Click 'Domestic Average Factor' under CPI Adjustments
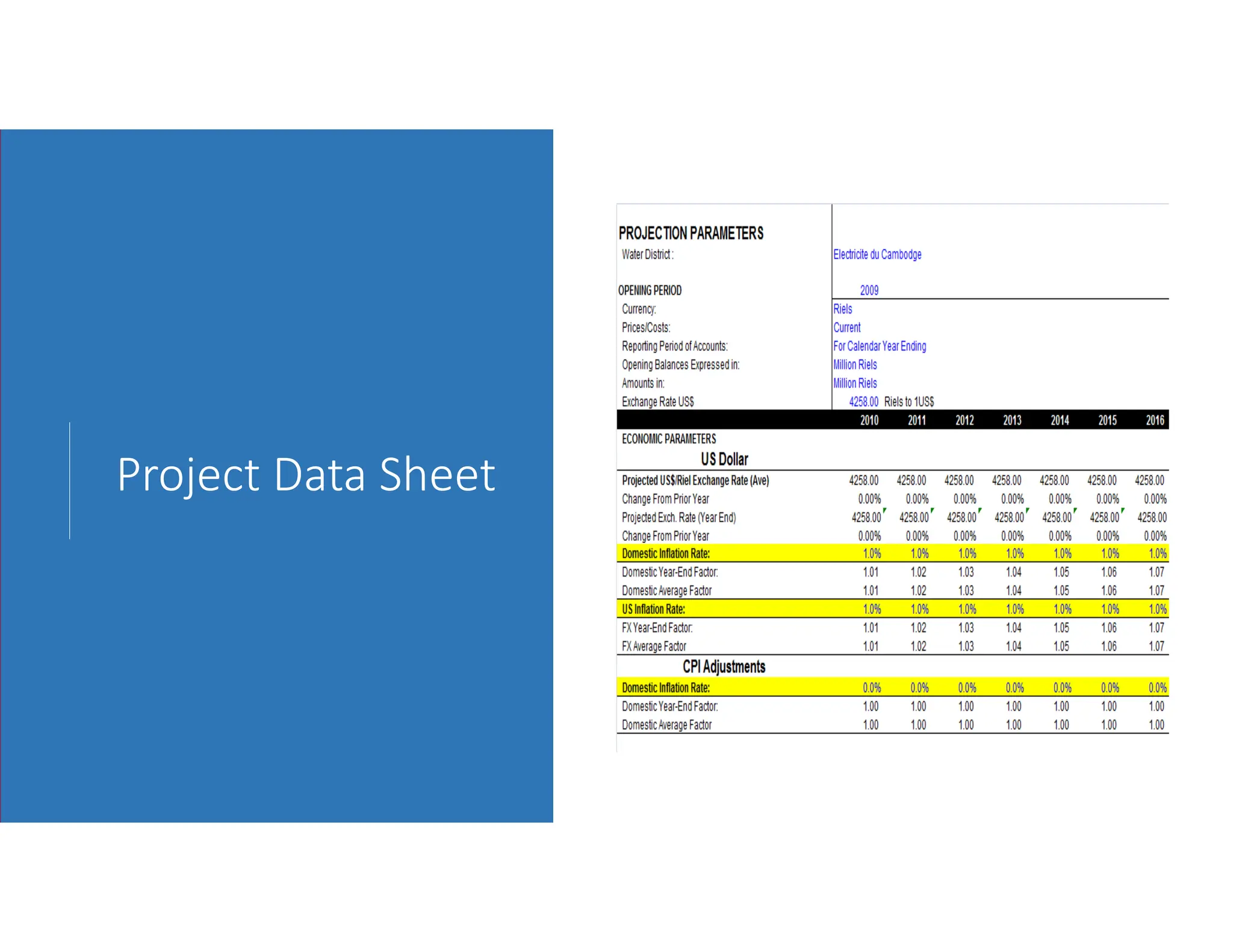Viewport: 1233px width, 952px height. point(666,725)
